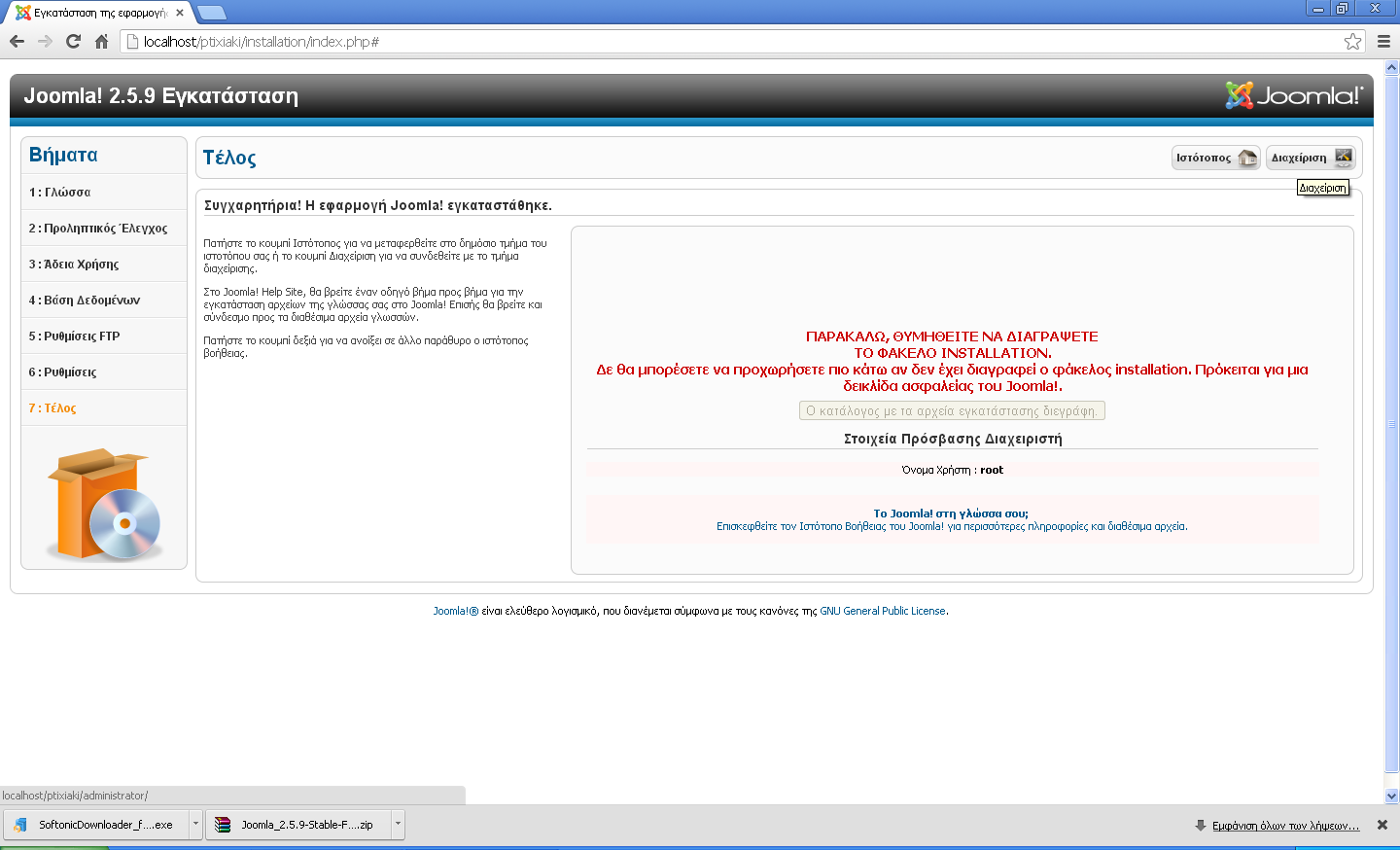Click heading Στοιχεία Πρόσβασης Διαχειριστή
Screen dimensions: 1400x850
953,439
